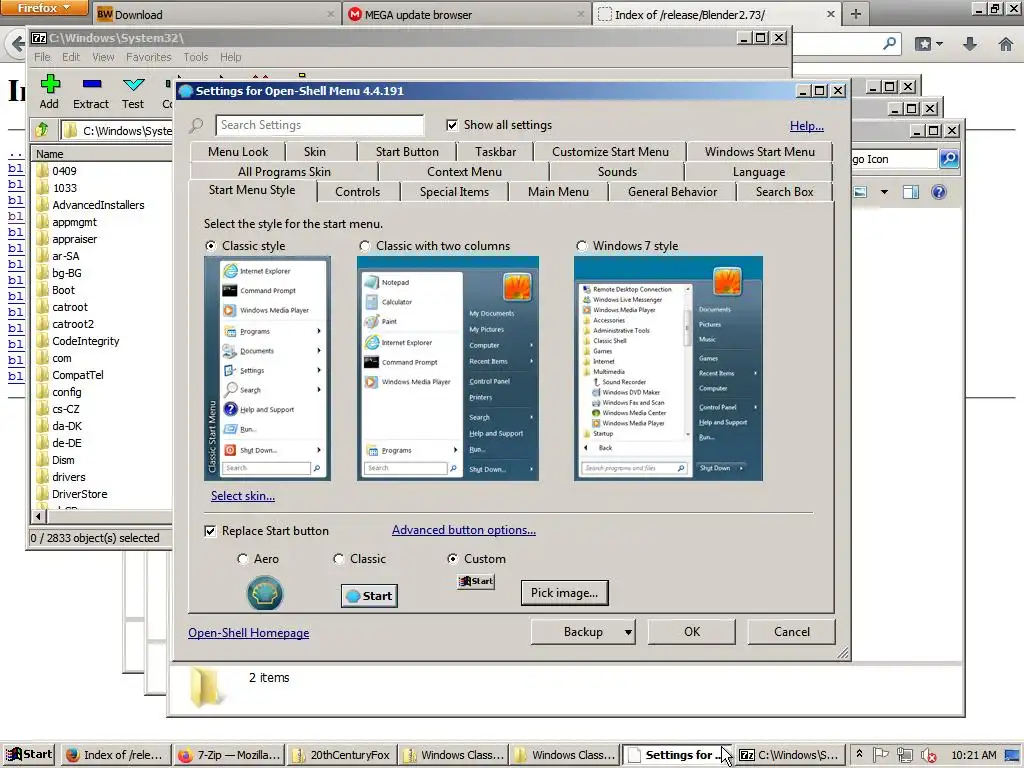Screen dimensions: 1024x768
Task: Select Classic style radio button
Action: (x=210, y=246)
